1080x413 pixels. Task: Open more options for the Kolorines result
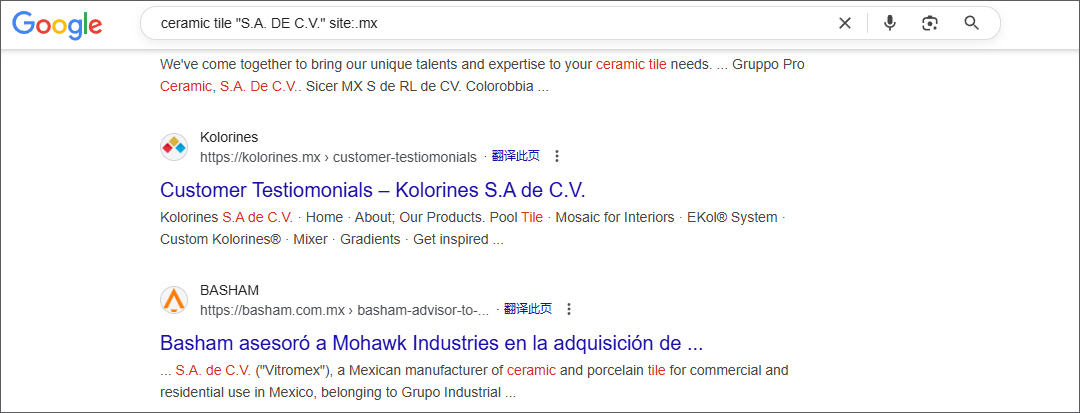pyautogui.click(x=557, y=157)
